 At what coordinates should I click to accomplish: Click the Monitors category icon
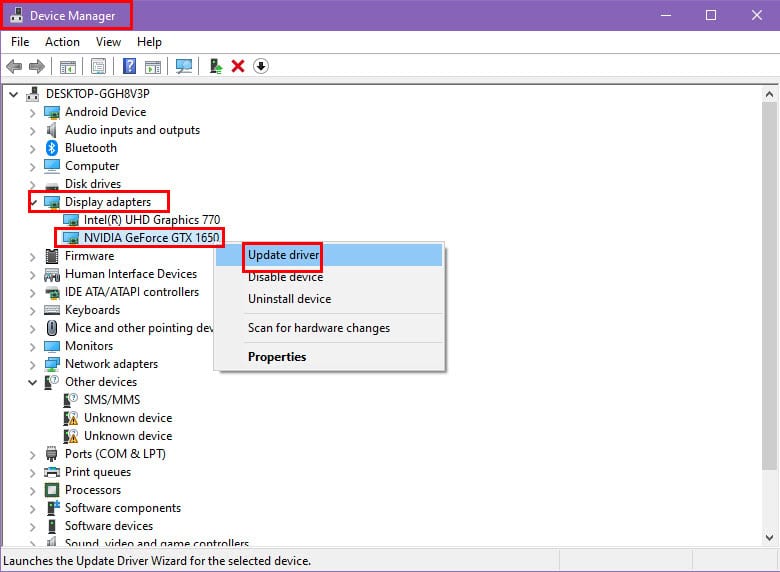pos(52,346)
